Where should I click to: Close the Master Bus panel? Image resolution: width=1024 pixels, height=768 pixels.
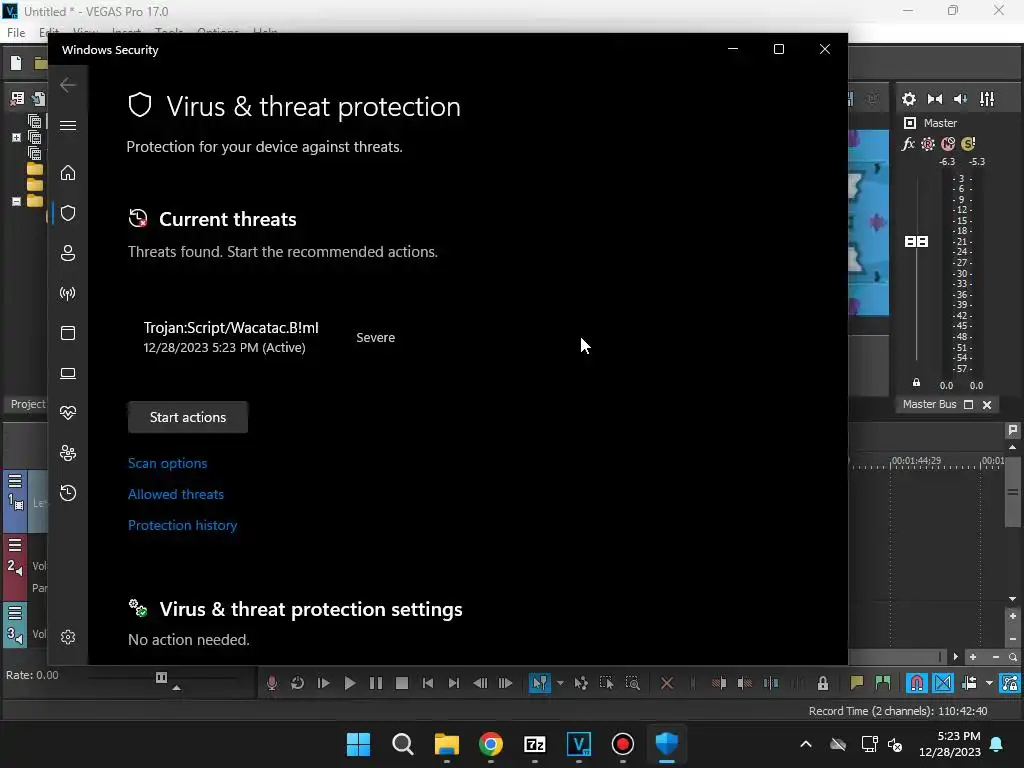coord(987,405)
